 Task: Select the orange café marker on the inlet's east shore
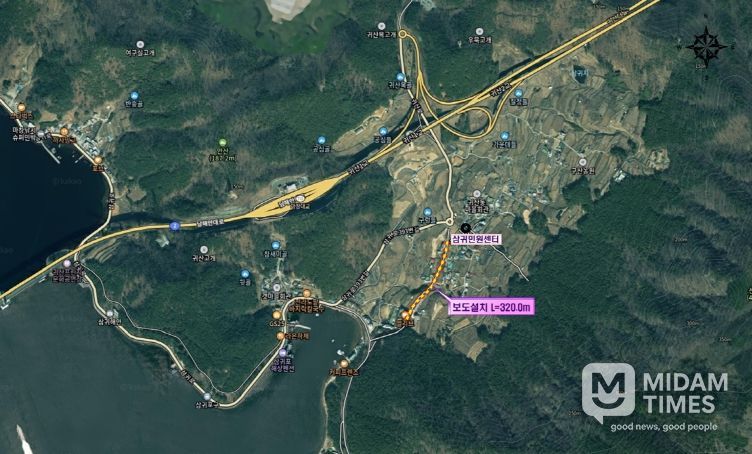[x=343, y=364]
